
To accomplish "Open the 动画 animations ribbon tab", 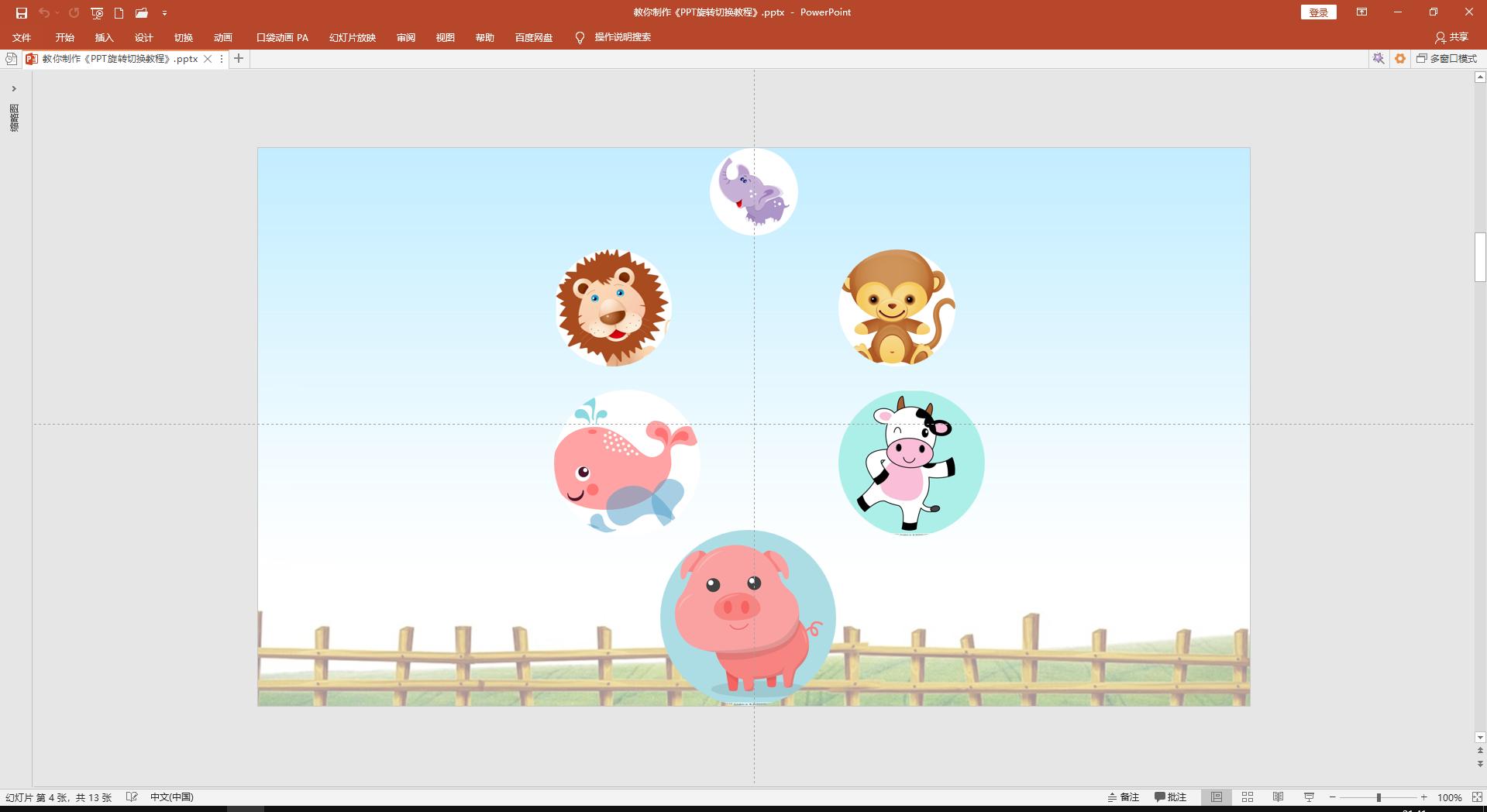I will (223, 38).
